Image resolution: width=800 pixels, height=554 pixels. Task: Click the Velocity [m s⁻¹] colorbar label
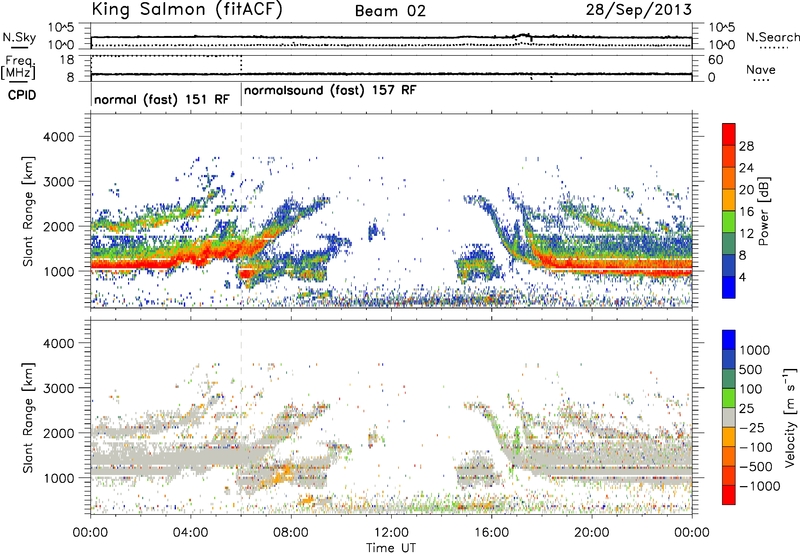pyautogui.click(x=790, y=417)
